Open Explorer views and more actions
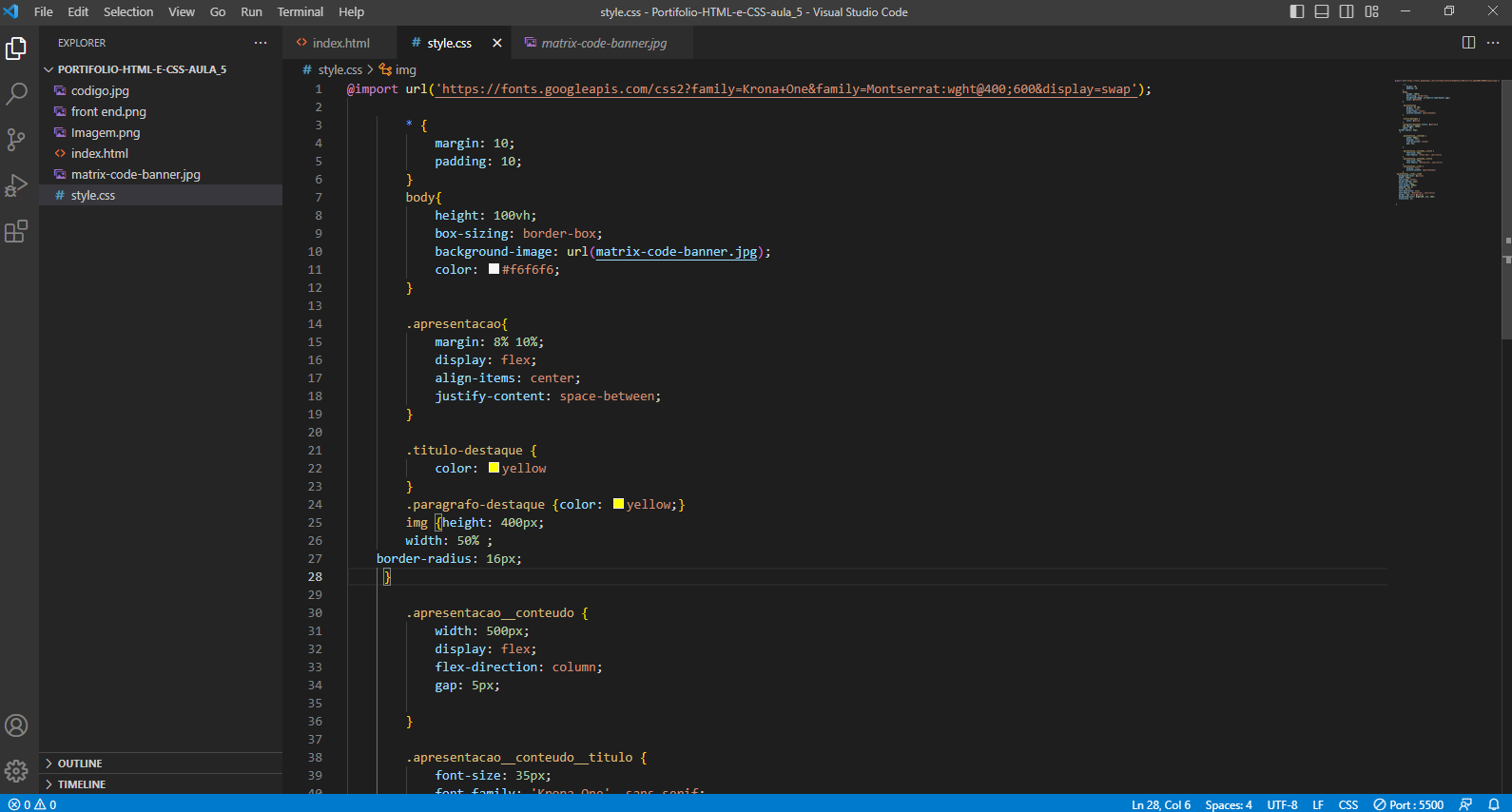Image resolution: width=1512 pixels, height=812 pixels. coord(261,43)
